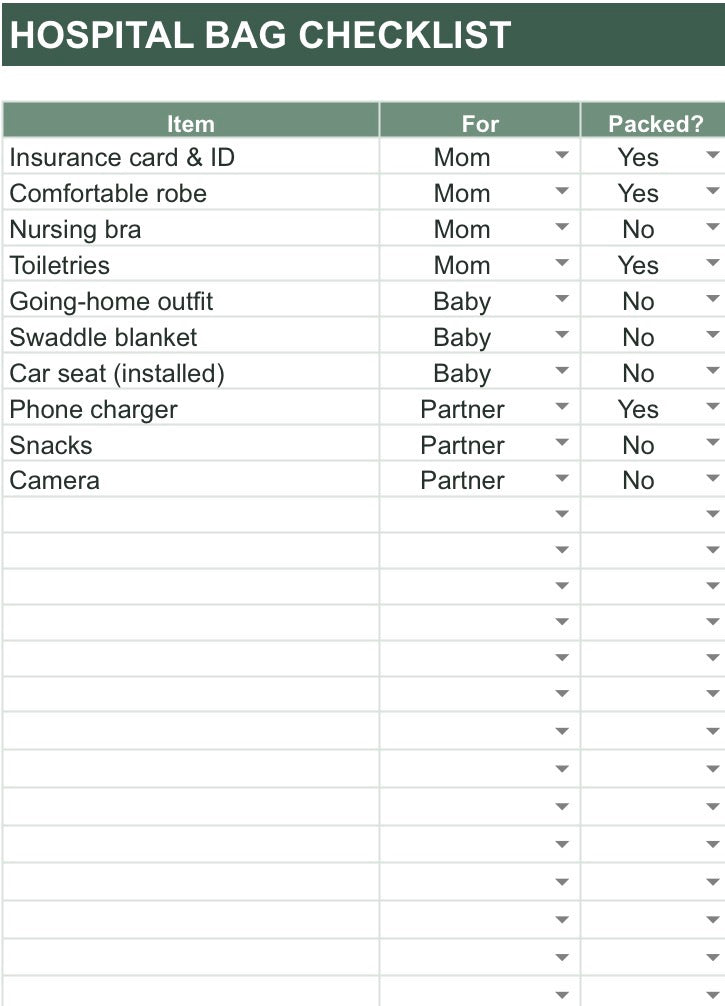Open the Packed dropdown for Toiletries
This screenshot has width=725, height=1006.
[x=712, y=262]
